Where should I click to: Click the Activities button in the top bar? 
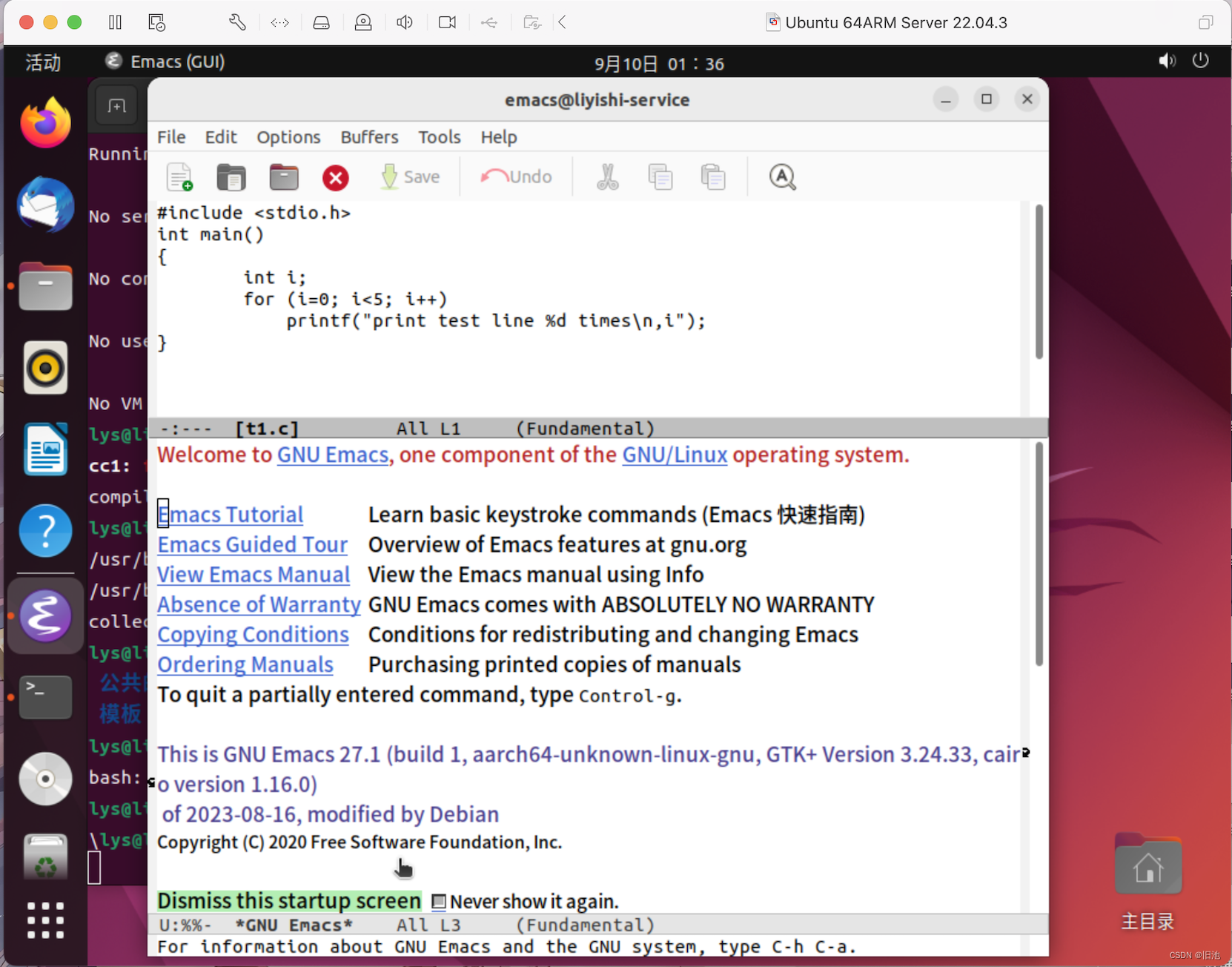[x=43, y=62]
